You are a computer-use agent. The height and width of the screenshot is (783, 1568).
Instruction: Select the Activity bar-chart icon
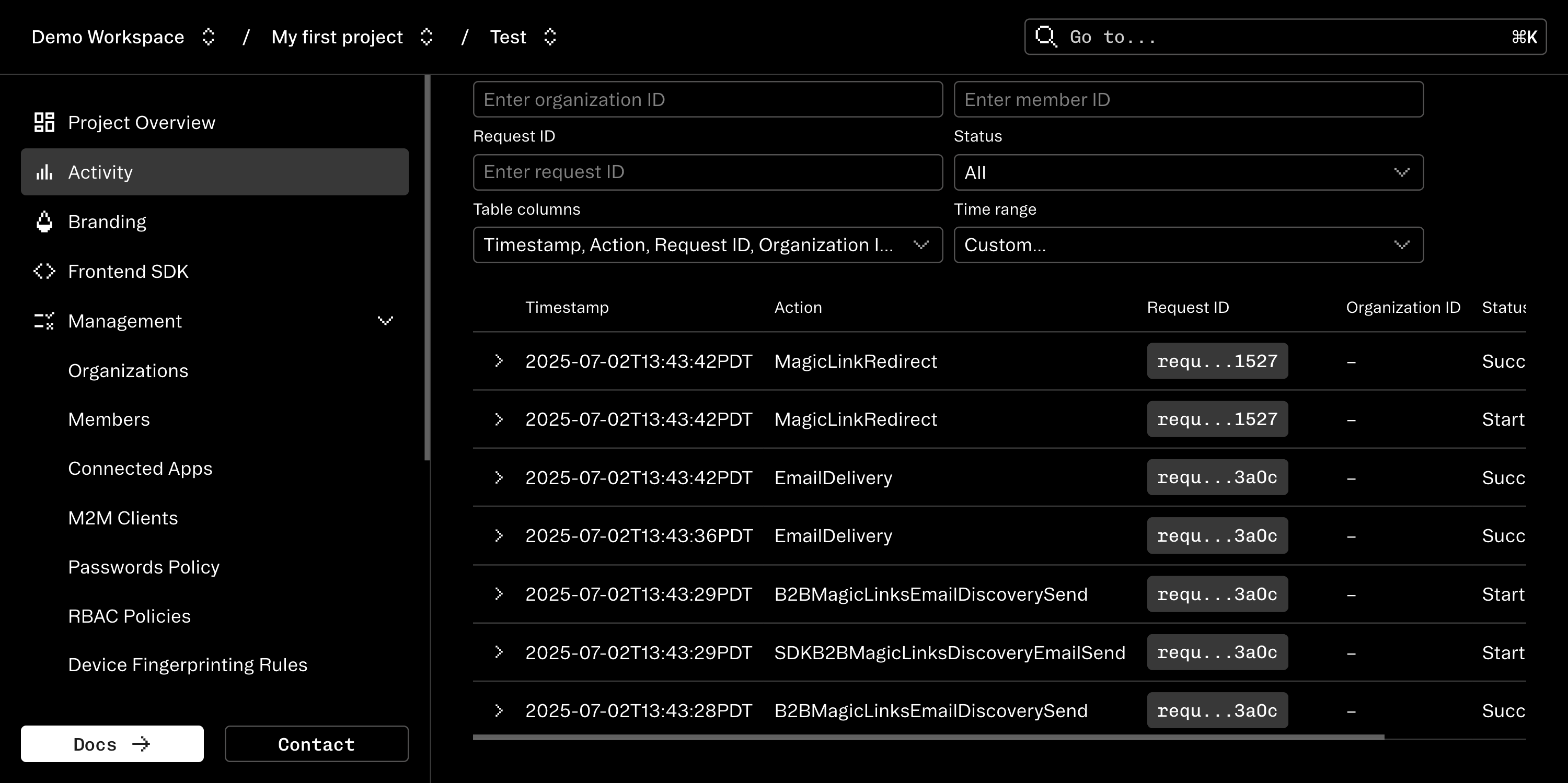pyautogui.click(x=44, y=171)
